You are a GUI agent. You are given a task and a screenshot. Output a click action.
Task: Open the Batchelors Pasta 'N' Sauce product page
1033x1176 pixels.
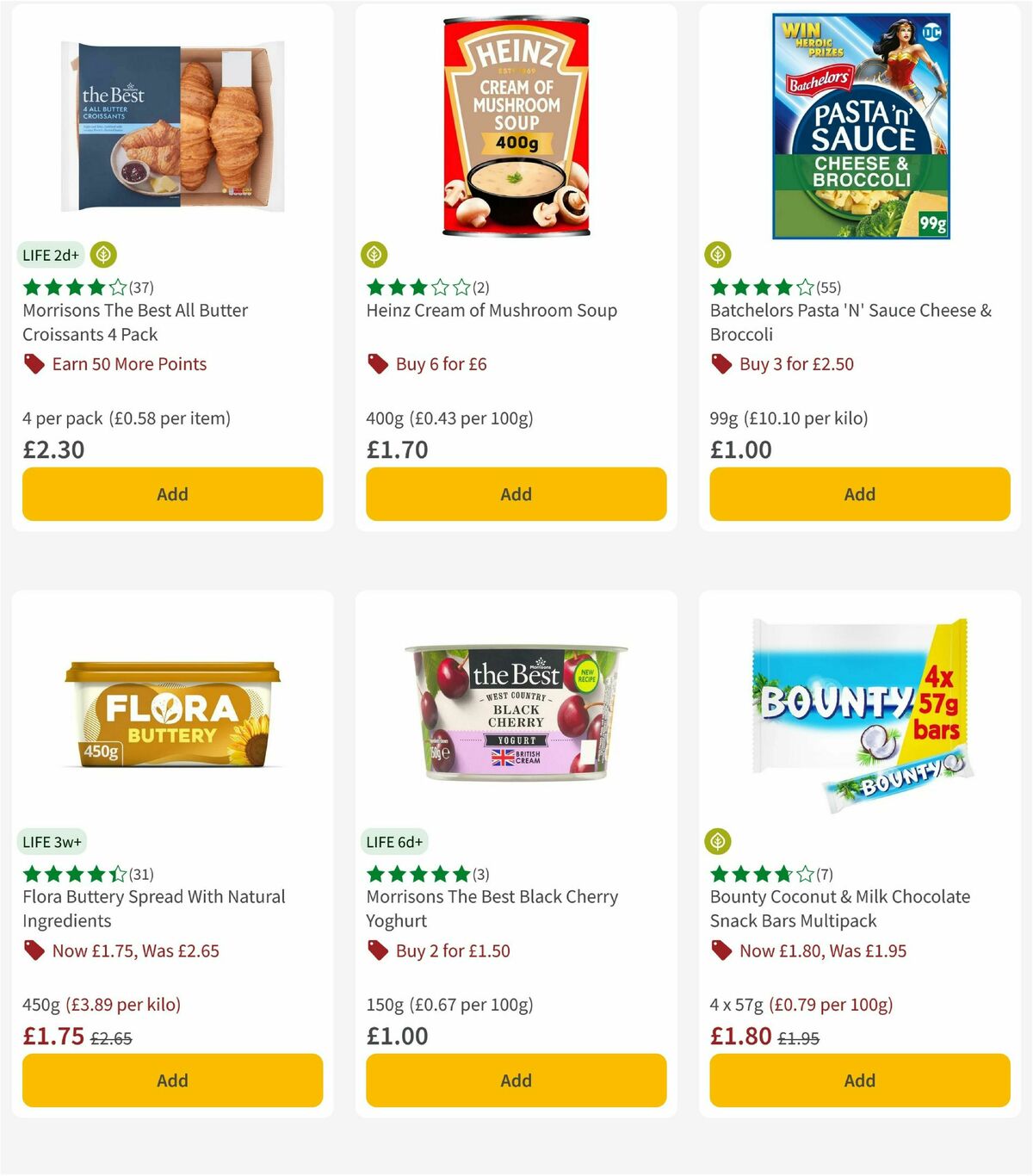click(x=848, y=322)
